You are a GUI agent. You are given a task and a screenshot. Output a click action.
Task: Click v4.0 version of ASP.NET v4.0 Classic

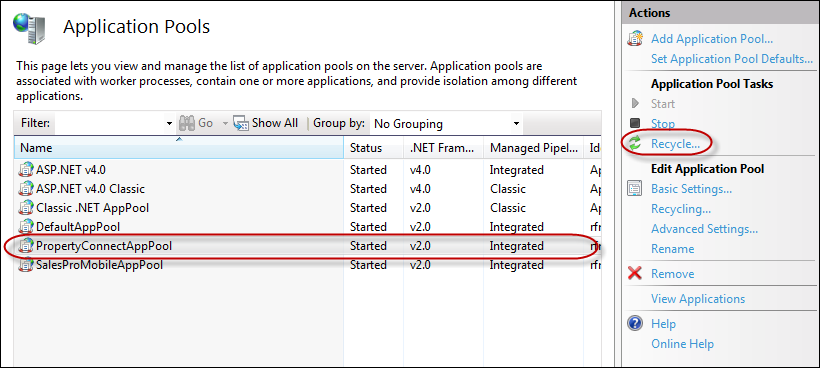(420, 189)
